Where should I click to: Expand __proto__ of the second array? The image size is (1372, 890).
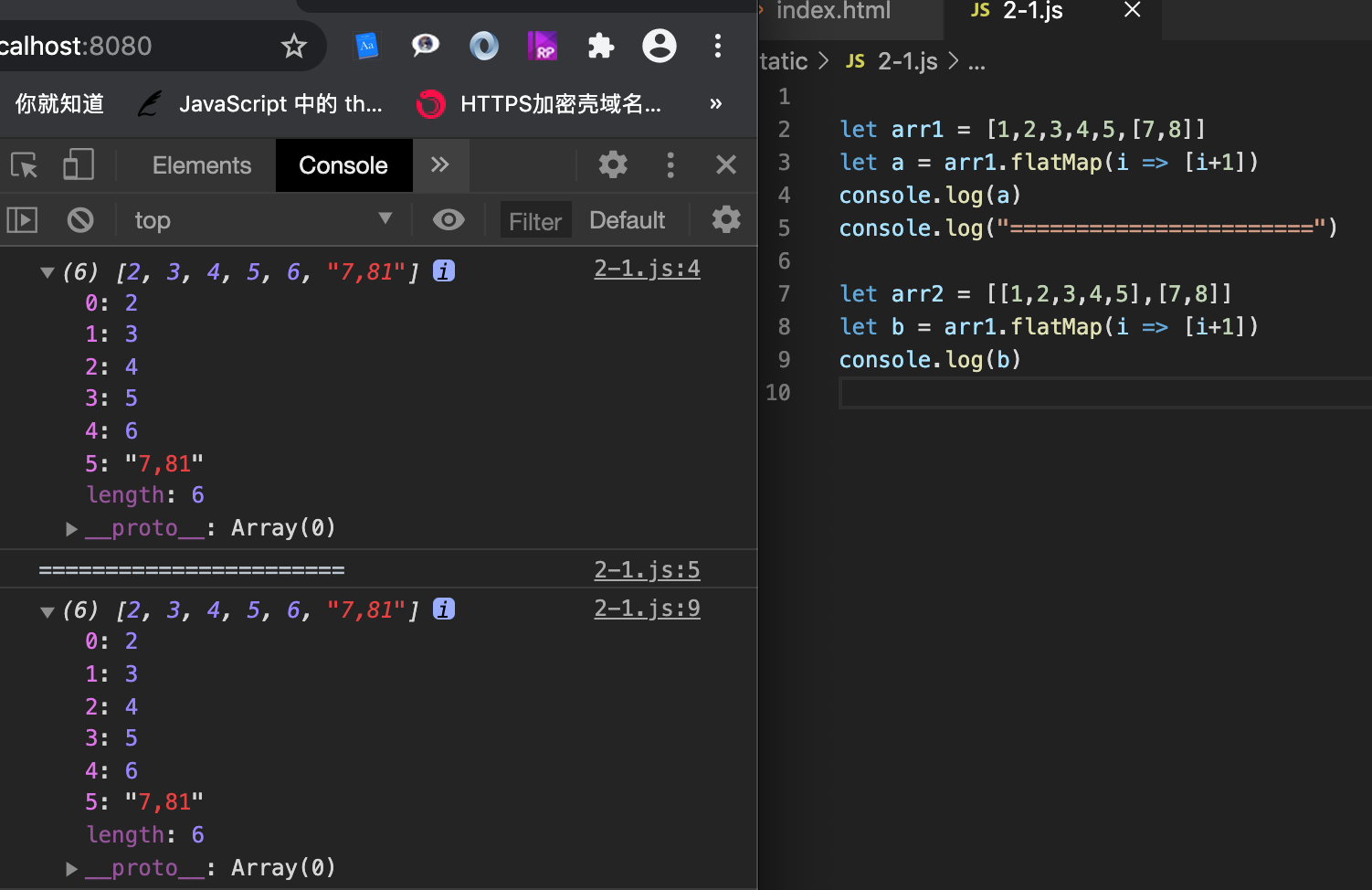pos(71,868)
